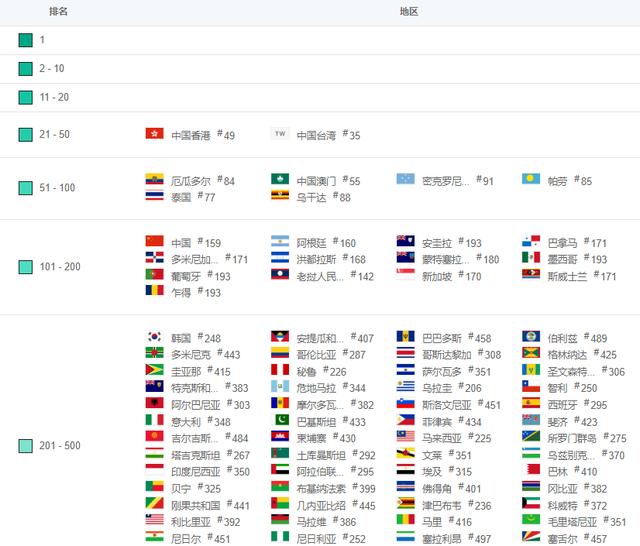Open the 密克罗尼... #91 entry
This screenshot has width=640, height=546.
(x=458, y=181)
